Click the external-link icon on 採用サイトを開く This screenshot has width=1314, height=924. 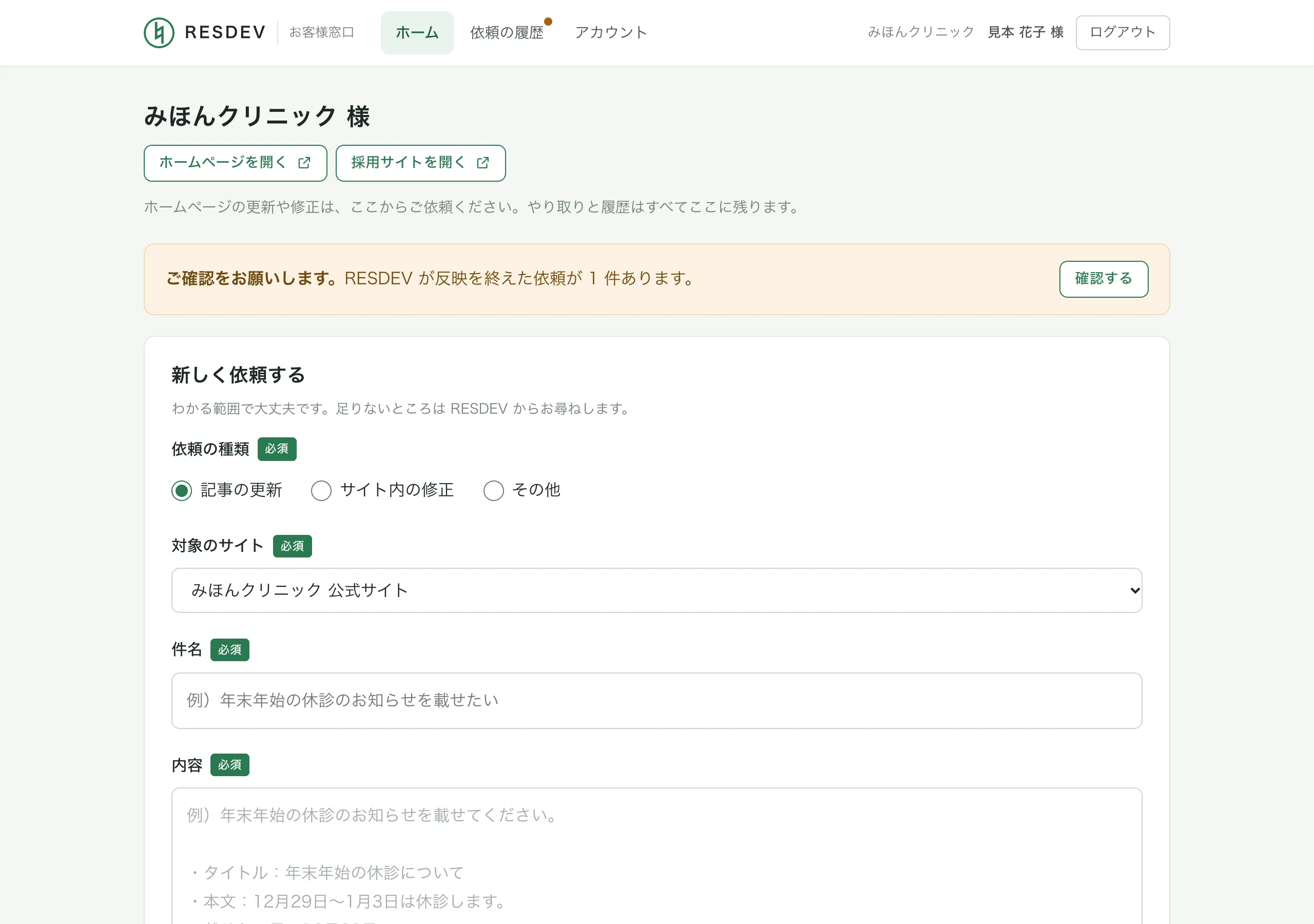483,163
